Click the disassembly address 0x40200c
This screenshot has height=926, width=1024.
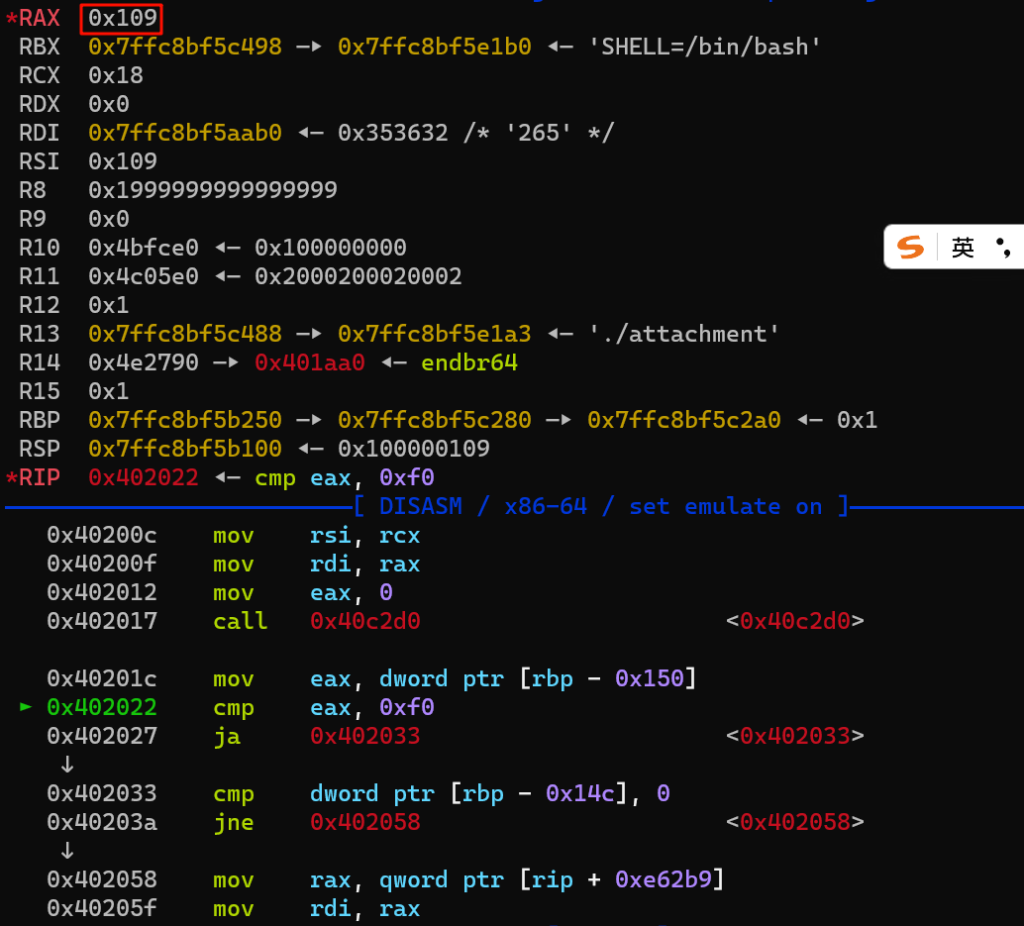click(x=101, y=535)
